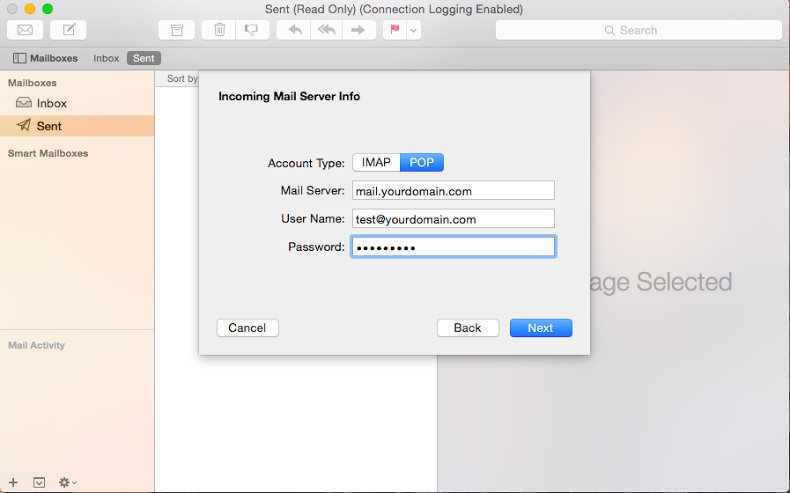Open the gear action menu
Viewport: 790px width, 493px height.
(67, 482)
